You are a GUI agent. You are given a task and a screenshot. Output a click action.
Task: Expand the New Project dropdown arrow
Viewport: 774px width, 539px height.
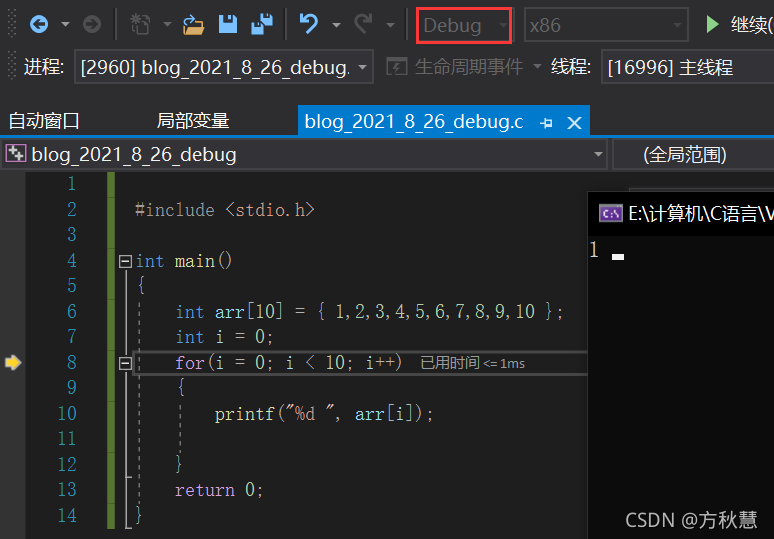167,24
